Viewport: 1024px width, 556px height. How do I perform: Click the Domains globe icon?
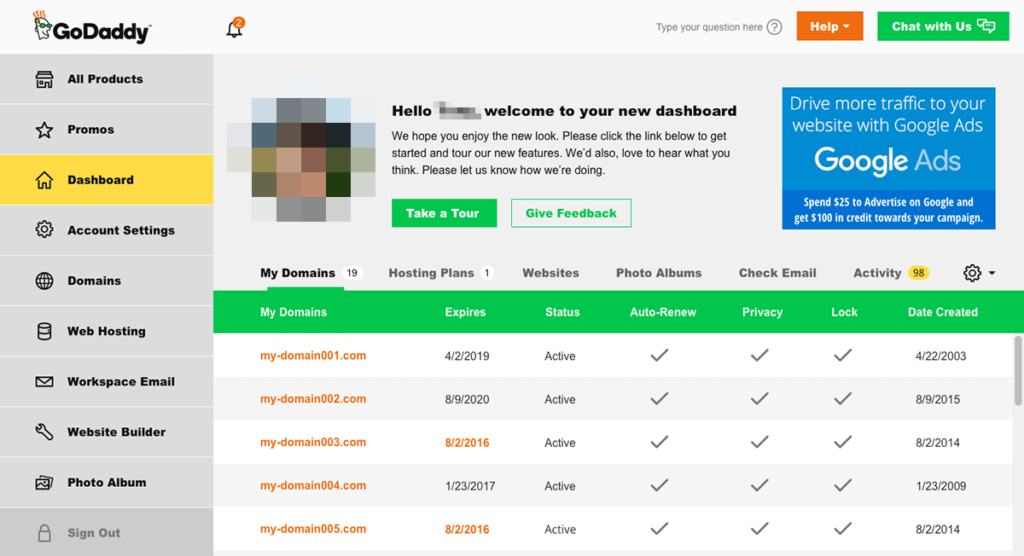(44, 280)
